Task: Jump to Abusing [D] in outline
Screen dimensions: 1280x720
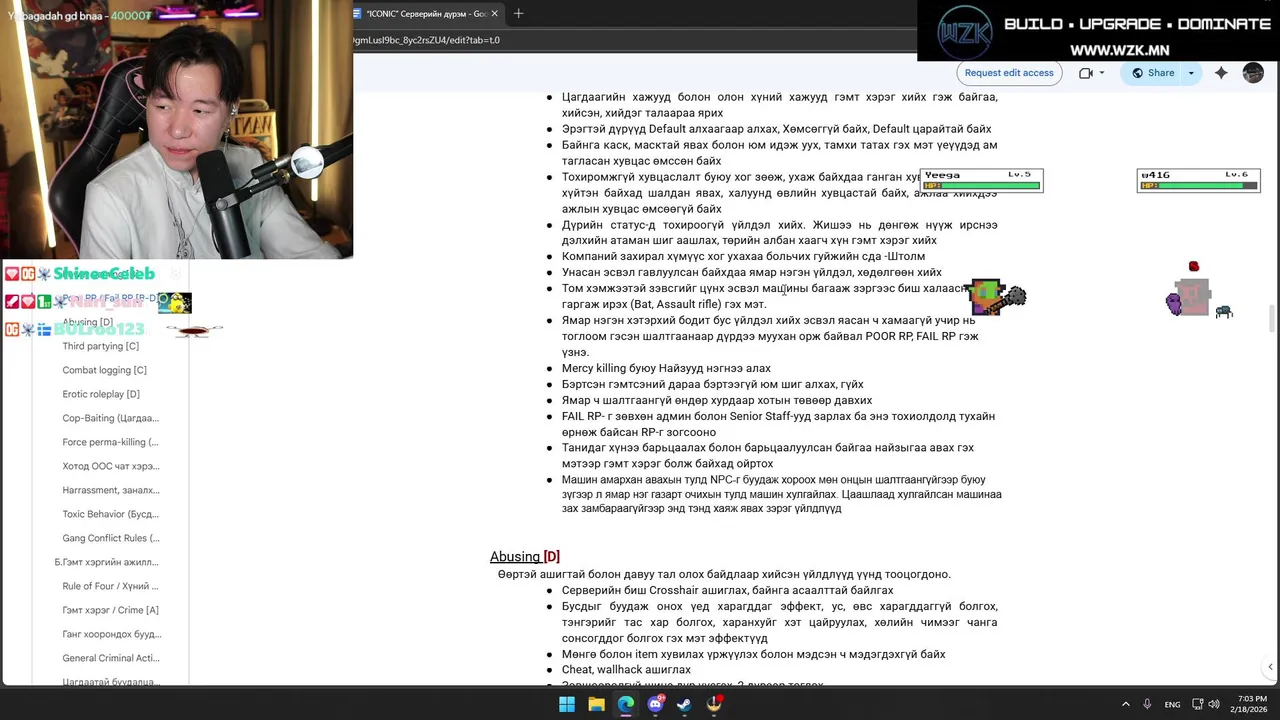Action: [x=88, y=322]
